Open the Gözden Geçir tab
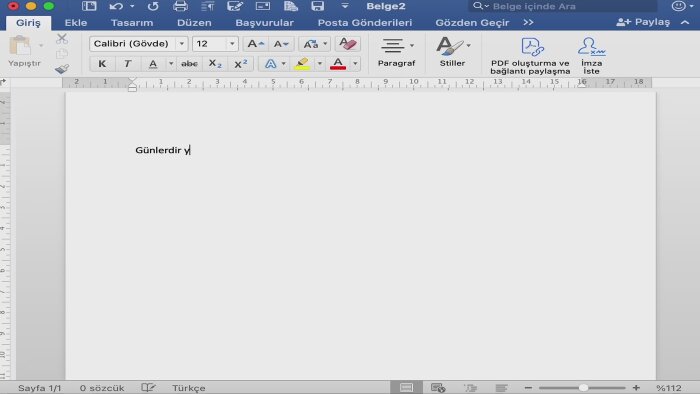This screenshot has width=700, height=394. click(x=472, y=23)
